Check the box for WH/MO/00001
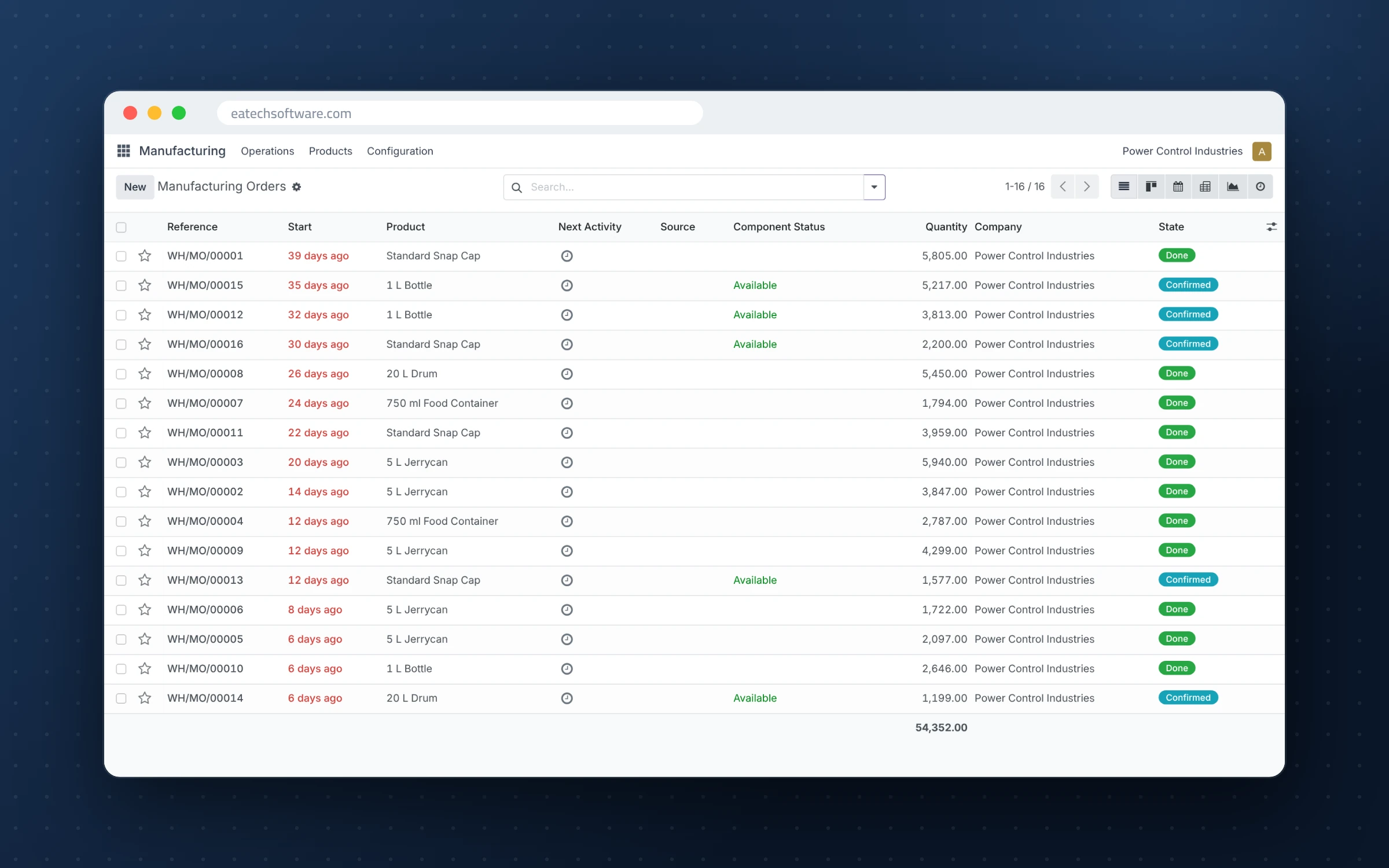The height and width of the screenshot is (868, 1389). pos(121,256)
